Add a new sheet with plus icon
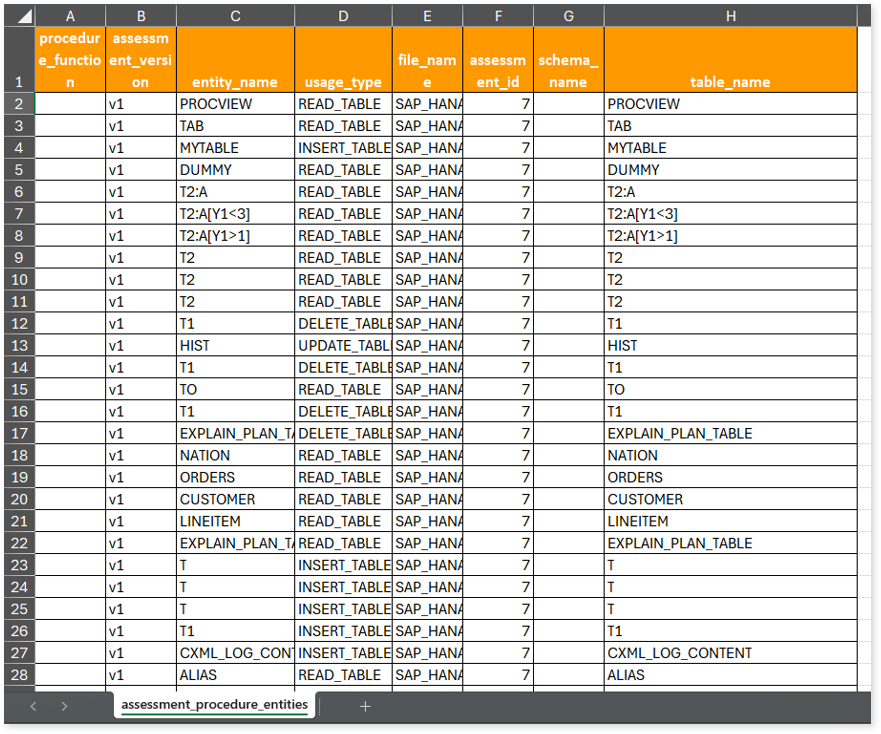This screenshot has height=734, width=881. click(x=365, y=706)
